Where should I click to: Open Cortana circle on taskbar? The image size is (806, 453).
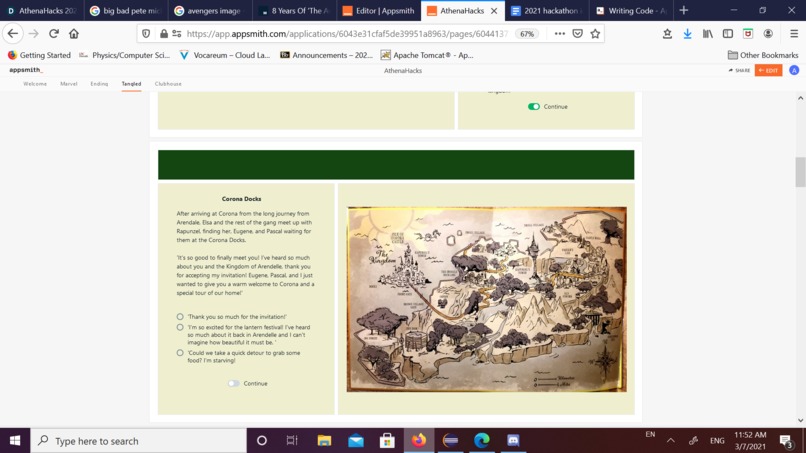coord(262,441)
